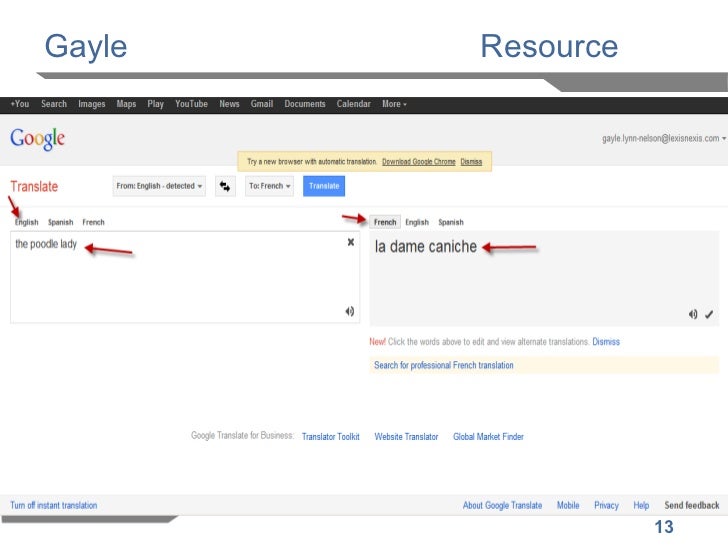The width and height of the screenshot is (728, 546).
Task: Open the gayle.lynn-nelson account dropdown
Action: click(x=664, y=138)
